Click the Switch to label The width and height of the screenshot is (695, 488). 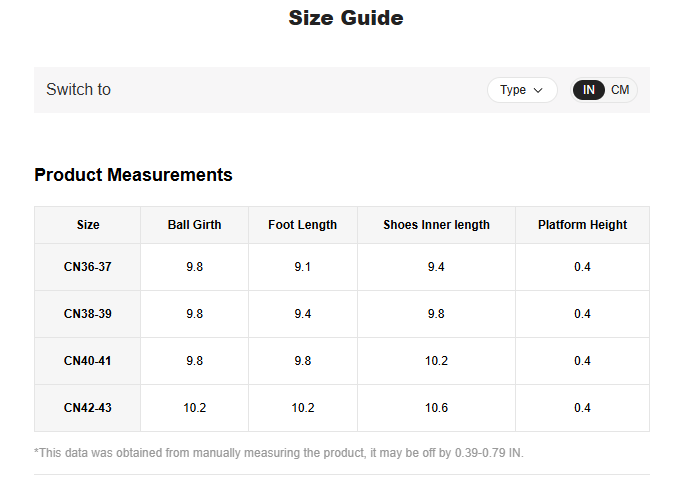pos(78,90)
